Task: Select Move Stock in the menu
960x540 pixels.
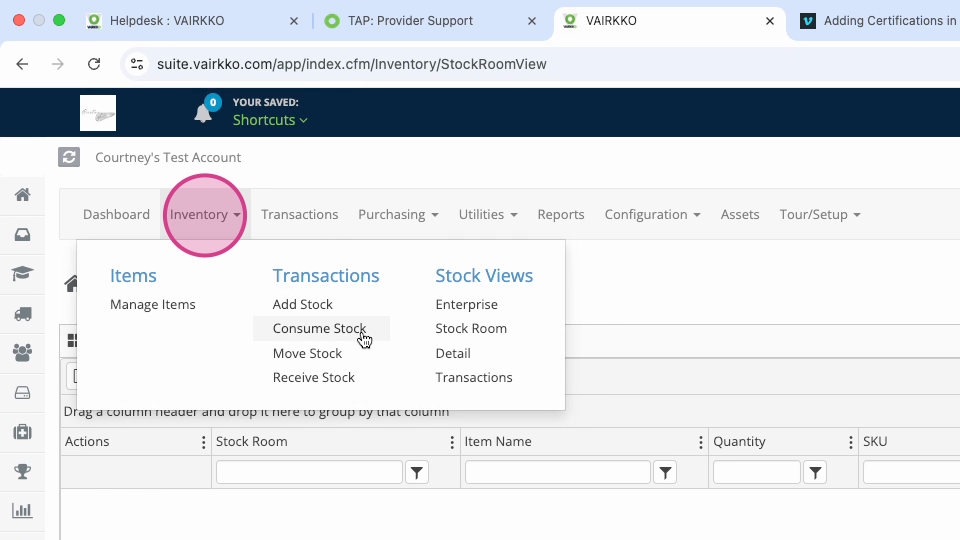Action: (x=307, y=353)
